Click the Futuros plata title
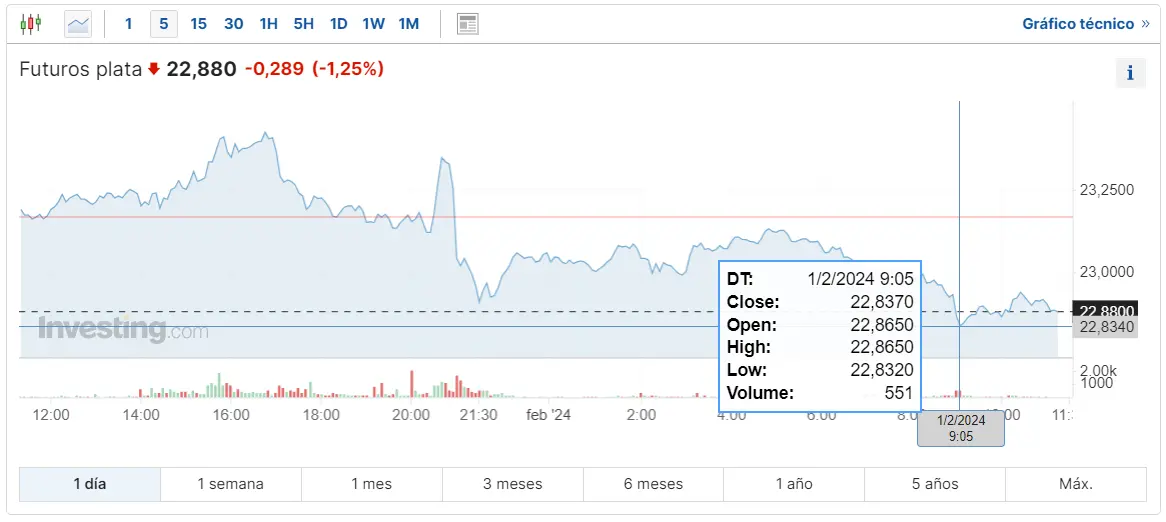The height and width of the screenshot is (522, 1166). pos(81,69)
